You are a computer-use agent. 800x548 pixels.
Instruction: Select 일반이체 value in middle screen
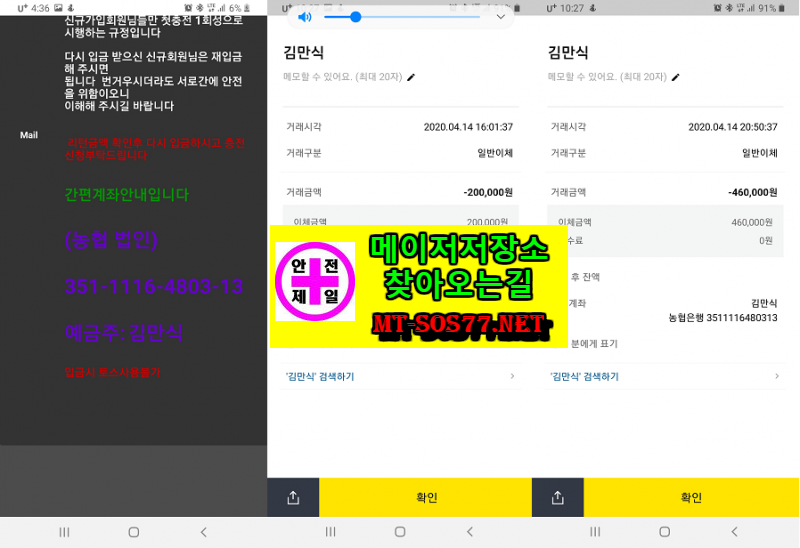click(x=495, y=153)
